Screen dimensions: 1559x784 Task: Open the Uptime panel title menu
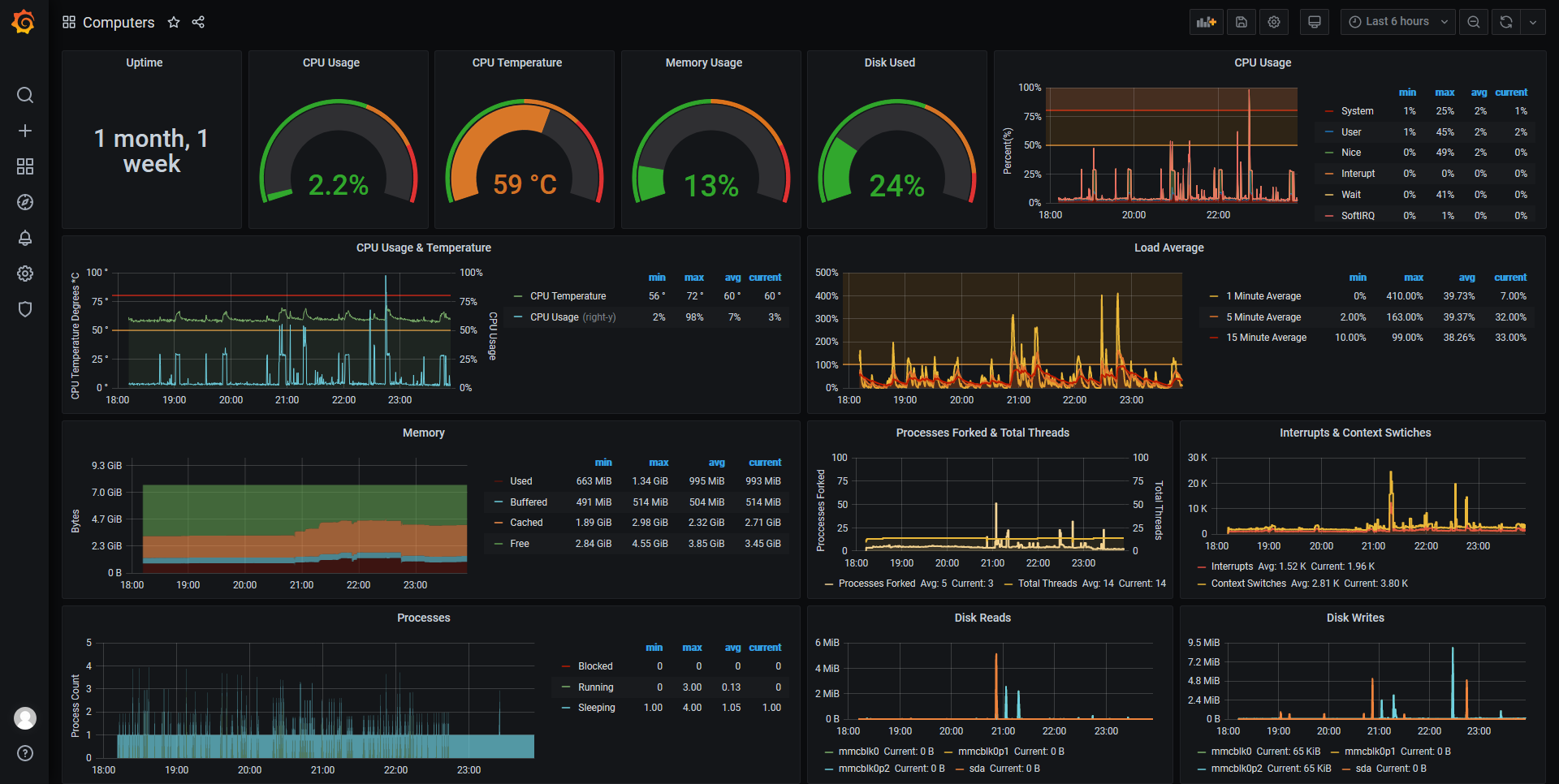[145, 62]
